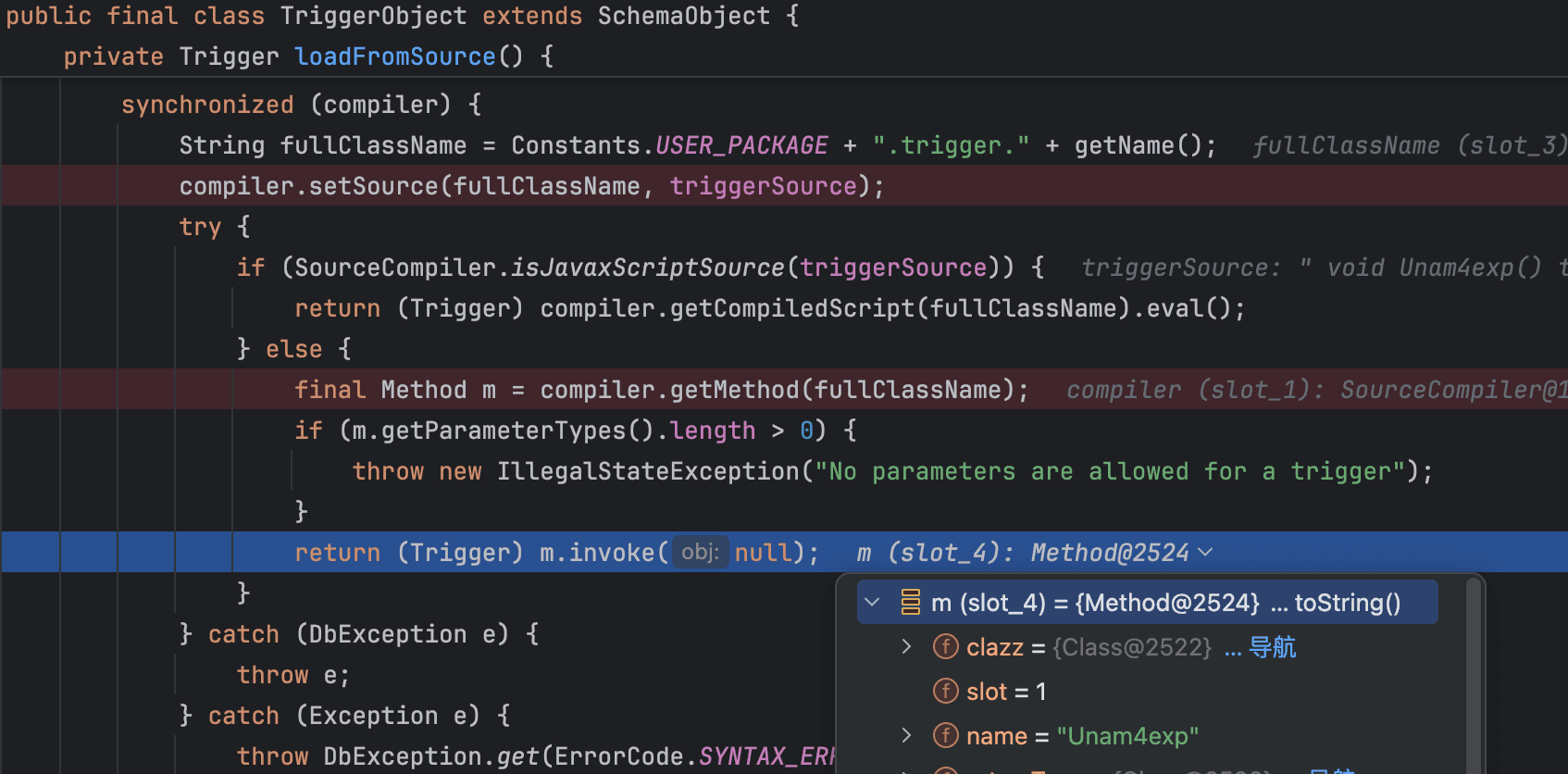Click the TriggerObject class name
Viewport: 1568px width, 774px height.
[x=373, y=16]
